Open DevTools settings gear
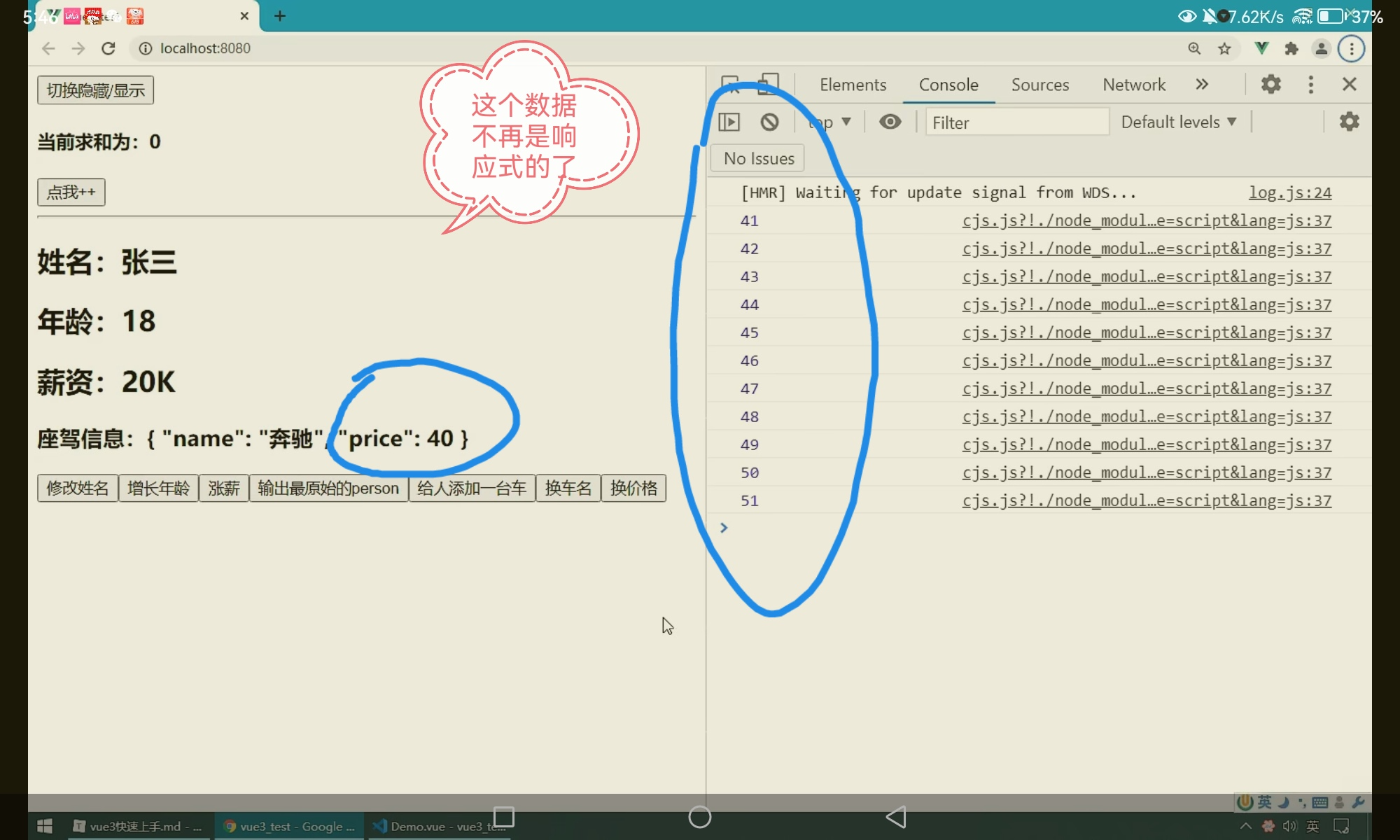The width and height of the screenshot is (1400, 840). click(1270, 85)
